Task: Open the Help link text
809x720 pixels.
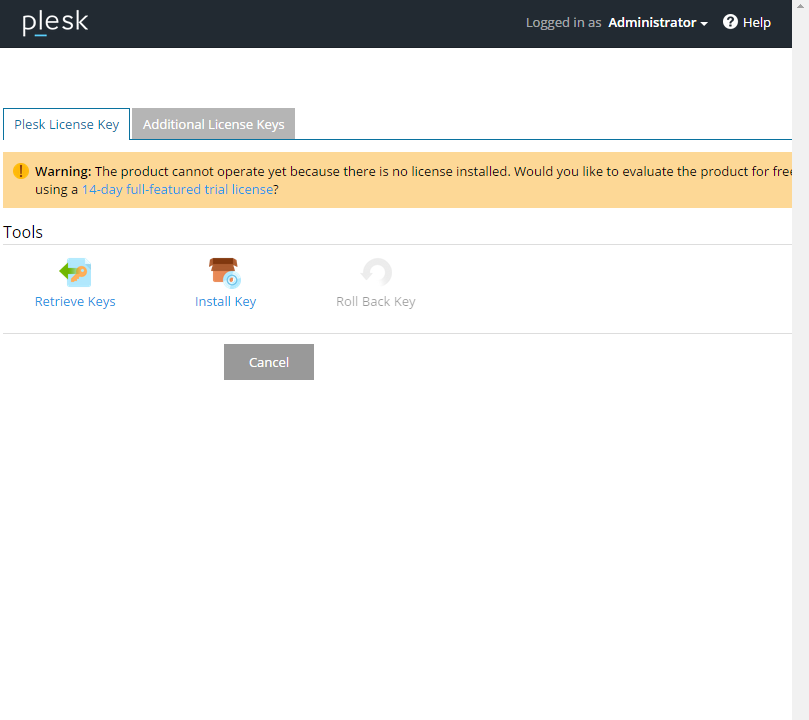Action: point(756,23)
